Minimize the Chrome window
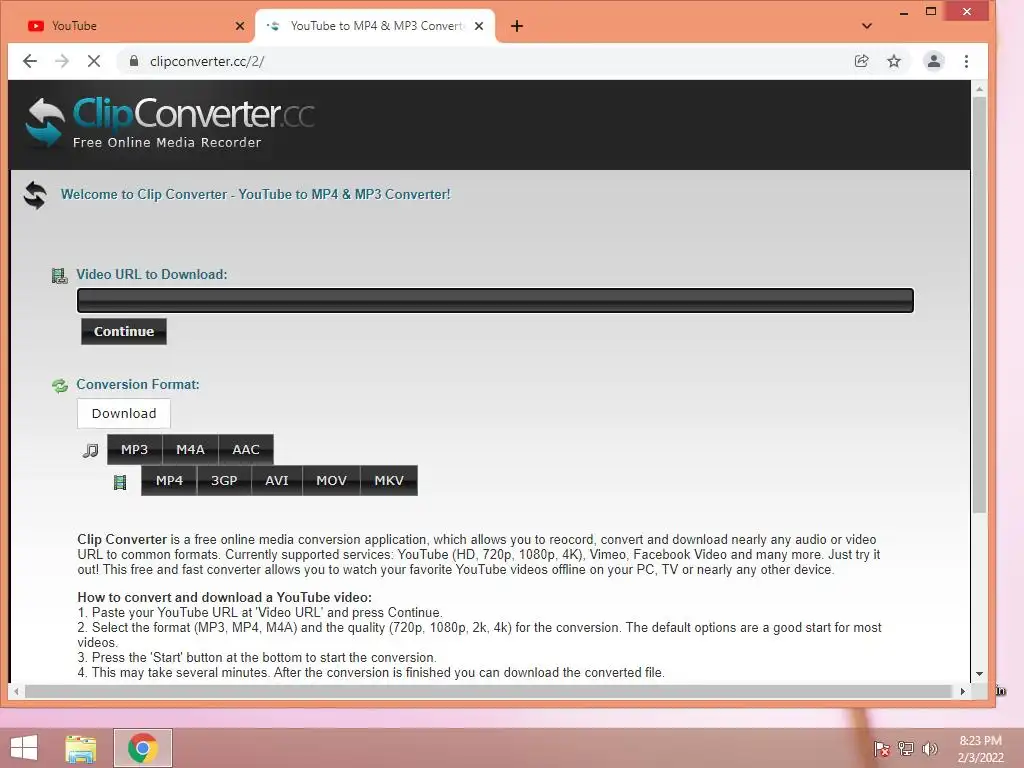The image size is (1024, 768). click(x=904, y=12)
